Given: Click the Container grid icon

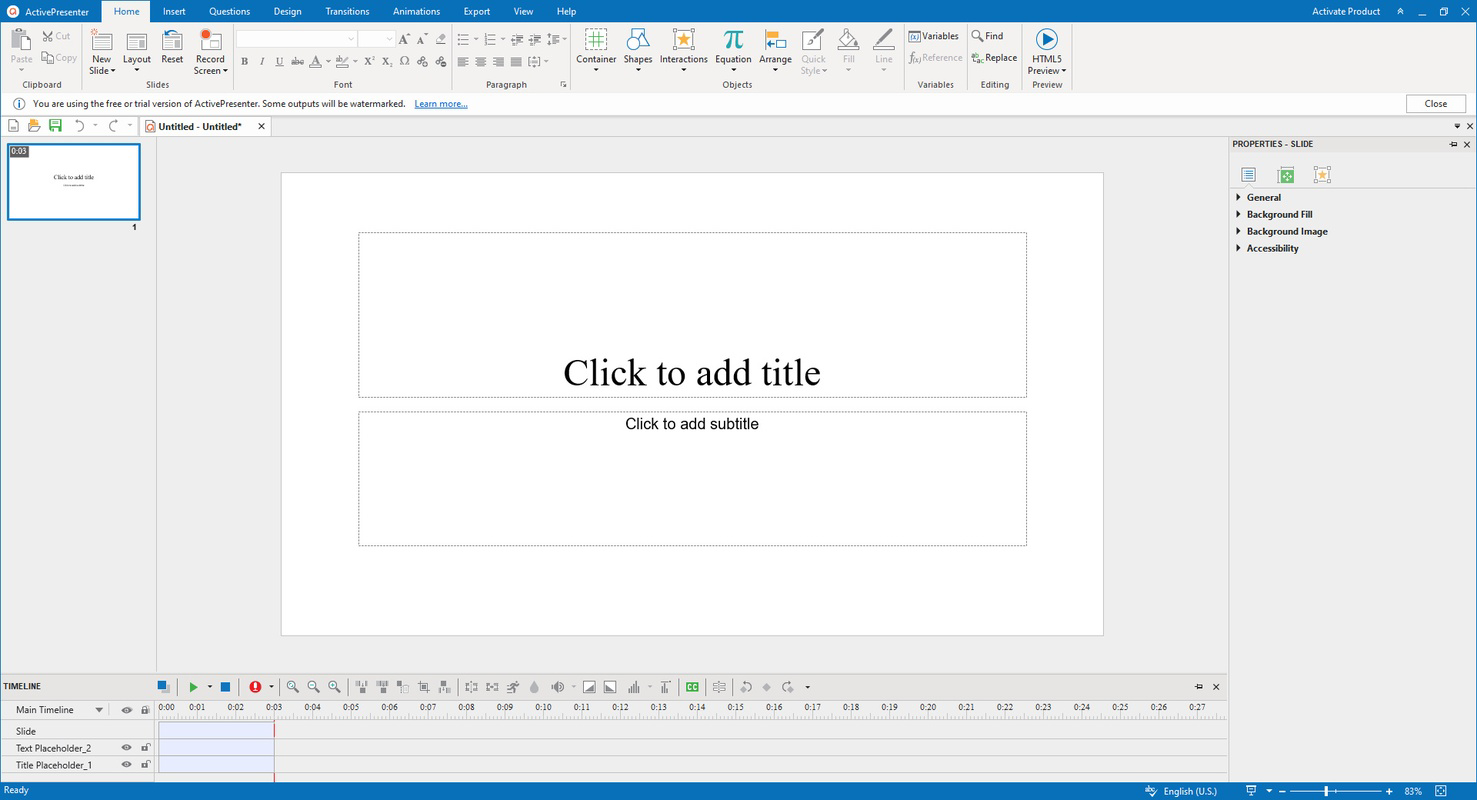Looking at the screenshot, I should (596, 41).
